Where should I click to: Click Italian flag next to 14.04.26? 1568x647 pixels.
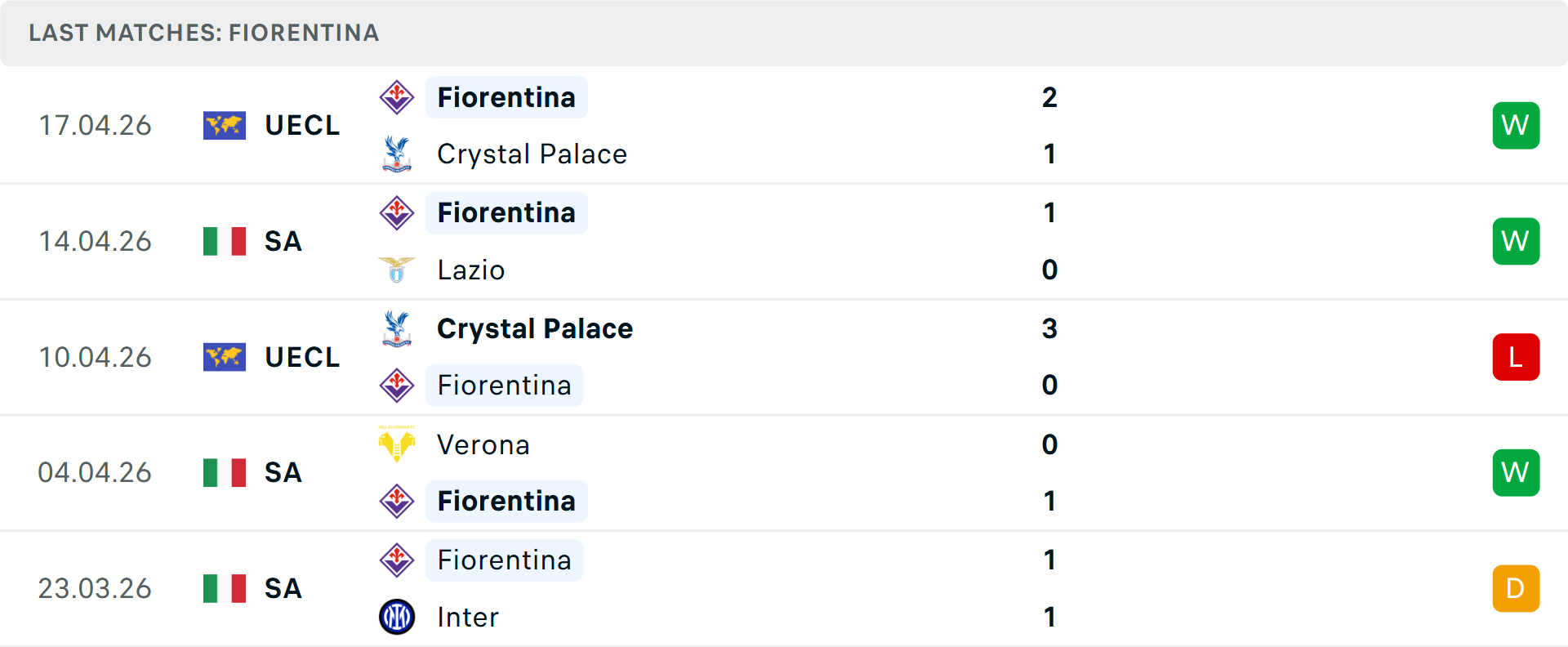pyautogui.click(x=225, y=241)
